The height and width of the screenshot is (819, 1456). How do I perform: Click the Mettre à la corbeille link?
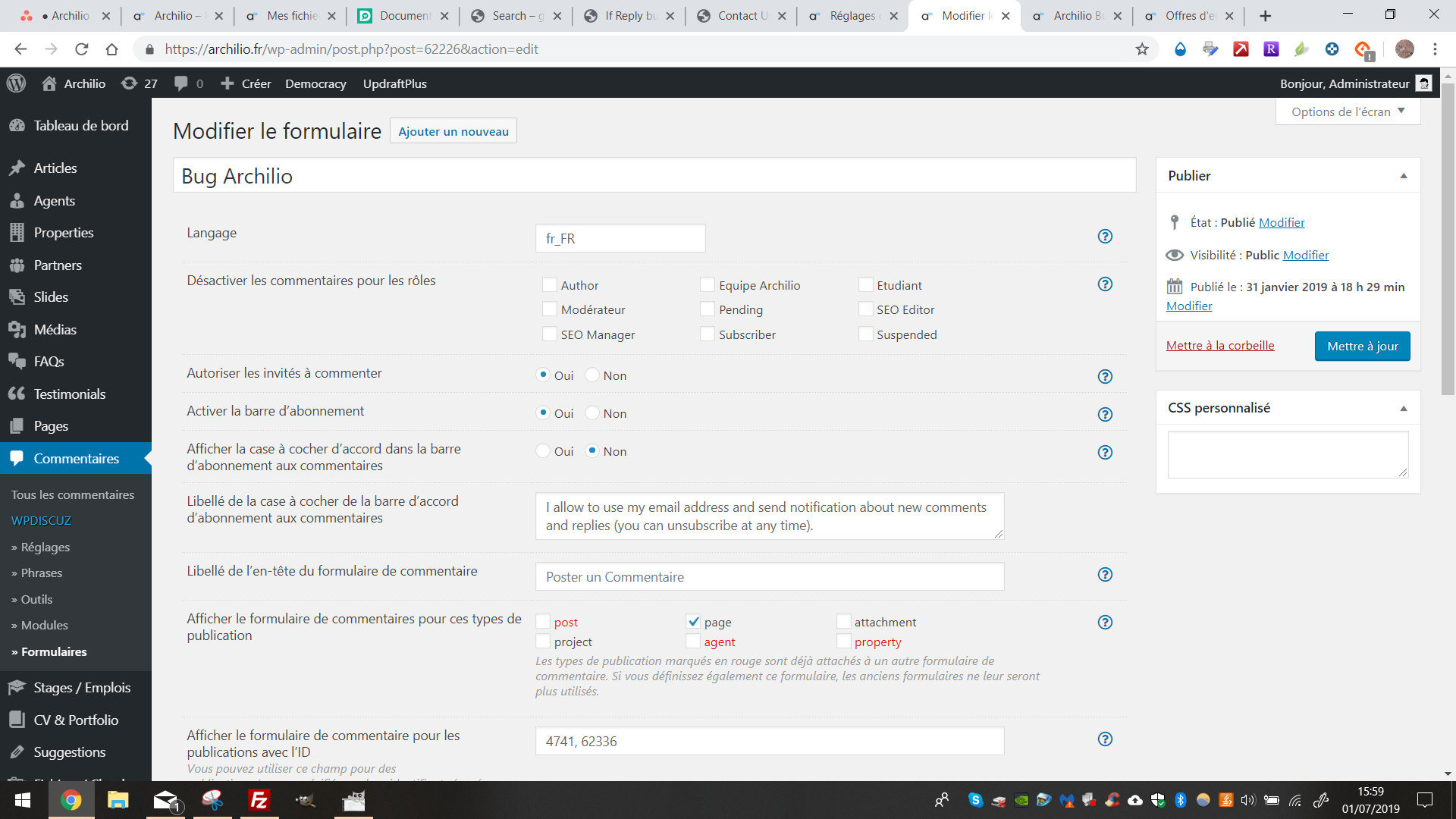click(1219, 346)
